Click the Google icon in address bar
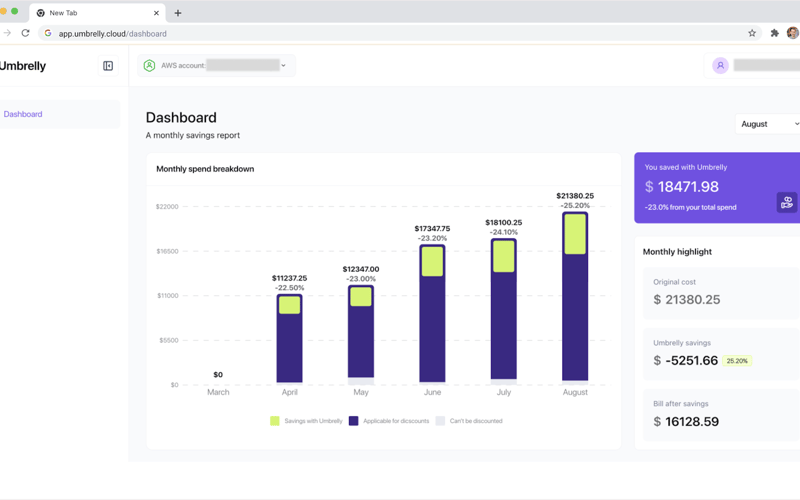The image size is (800, 500). (x=47, y=33)
